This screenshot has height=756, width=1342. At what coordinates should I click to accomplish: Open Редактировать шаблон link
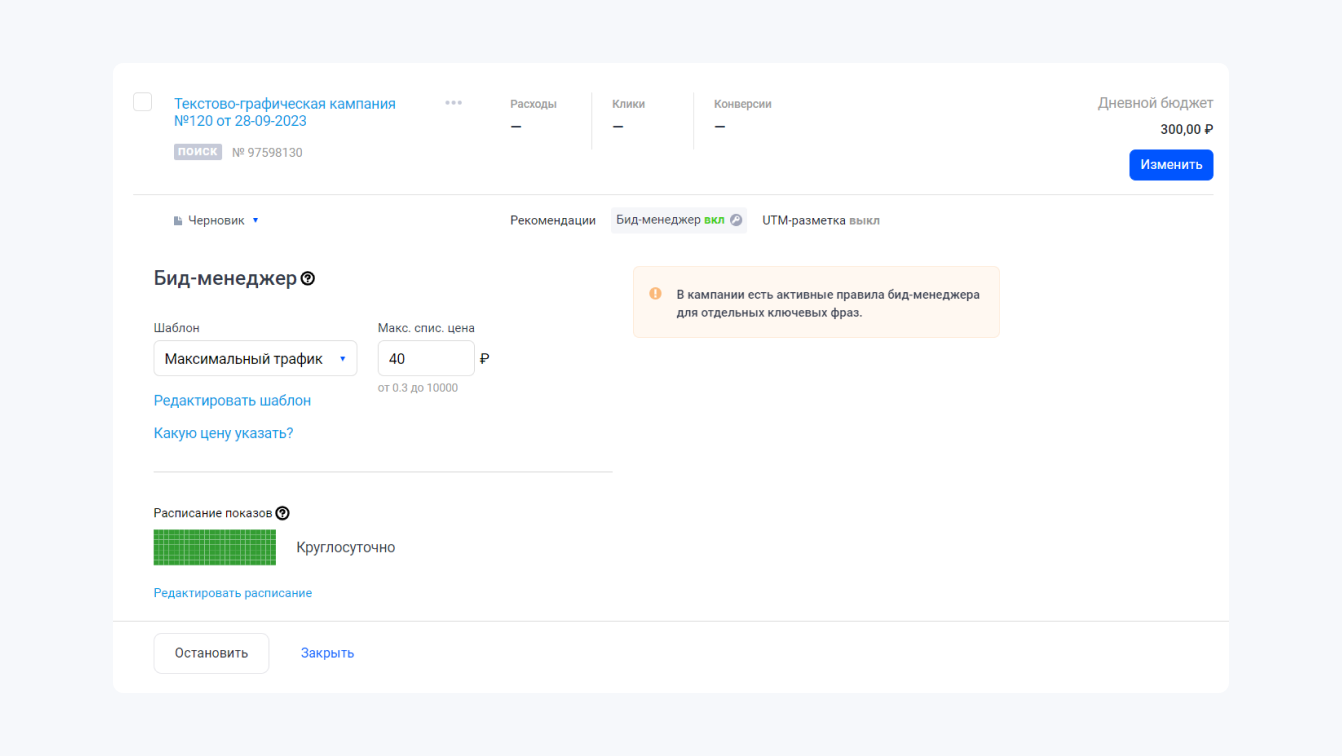pyautogui.click(x=232, y=400)
